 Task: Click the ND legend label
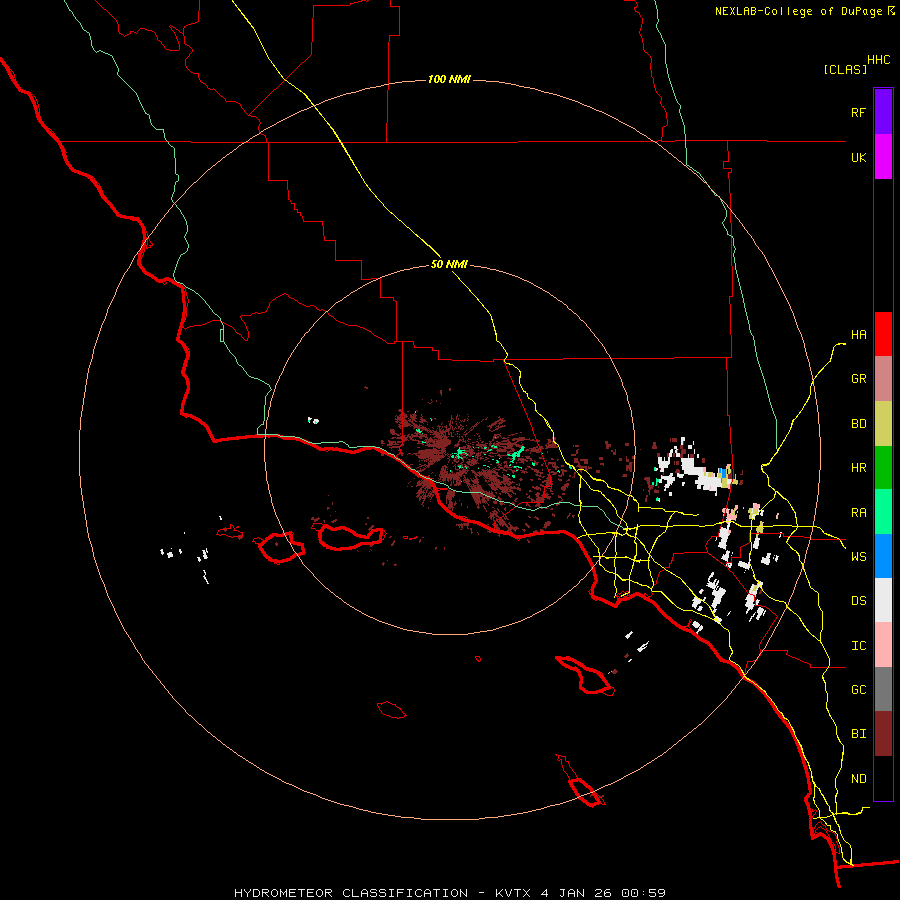point(858,779)
